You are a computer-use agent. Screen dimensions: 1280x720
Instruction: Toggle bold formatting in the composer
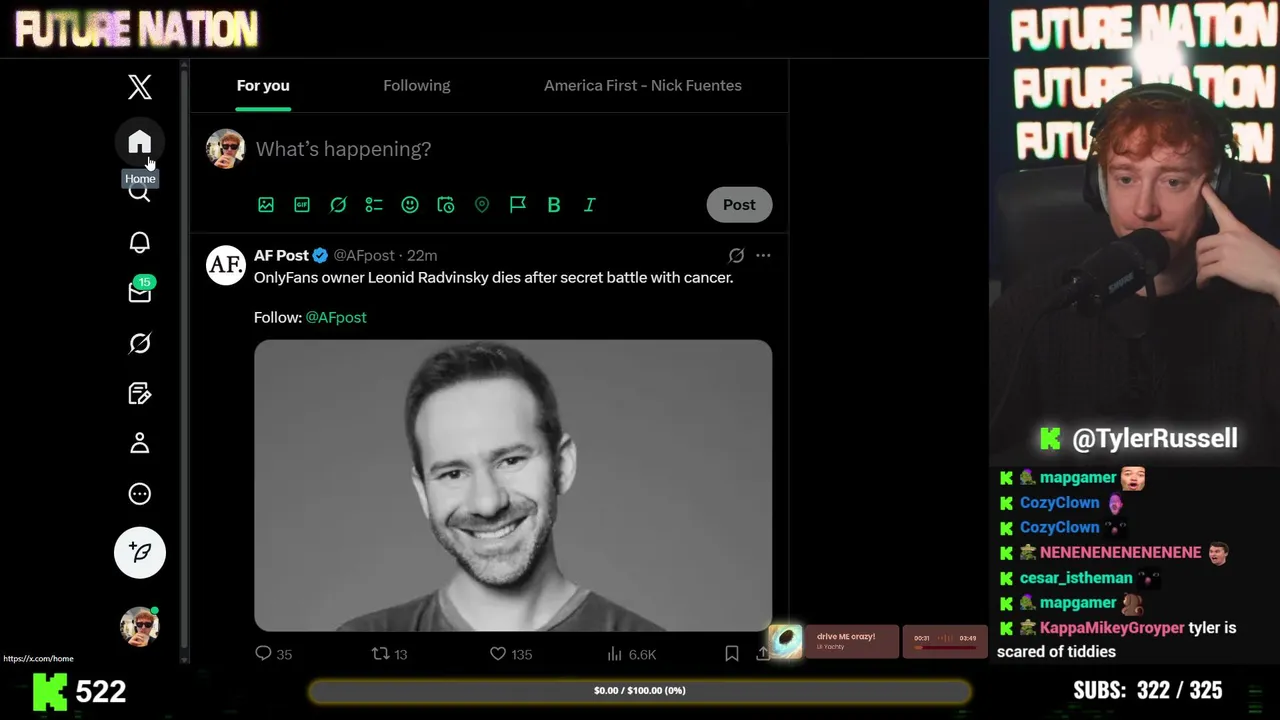coord(554,204)
